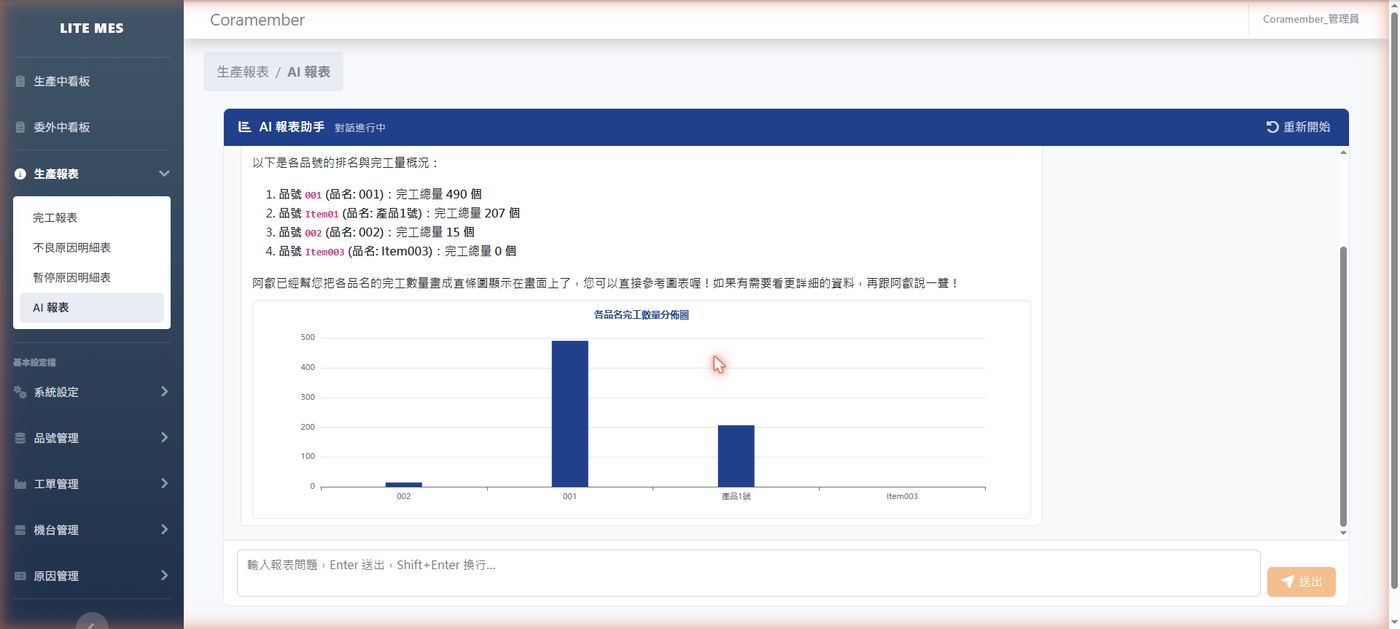Click the text 完工總量 15 個

[x=435, y=232]
